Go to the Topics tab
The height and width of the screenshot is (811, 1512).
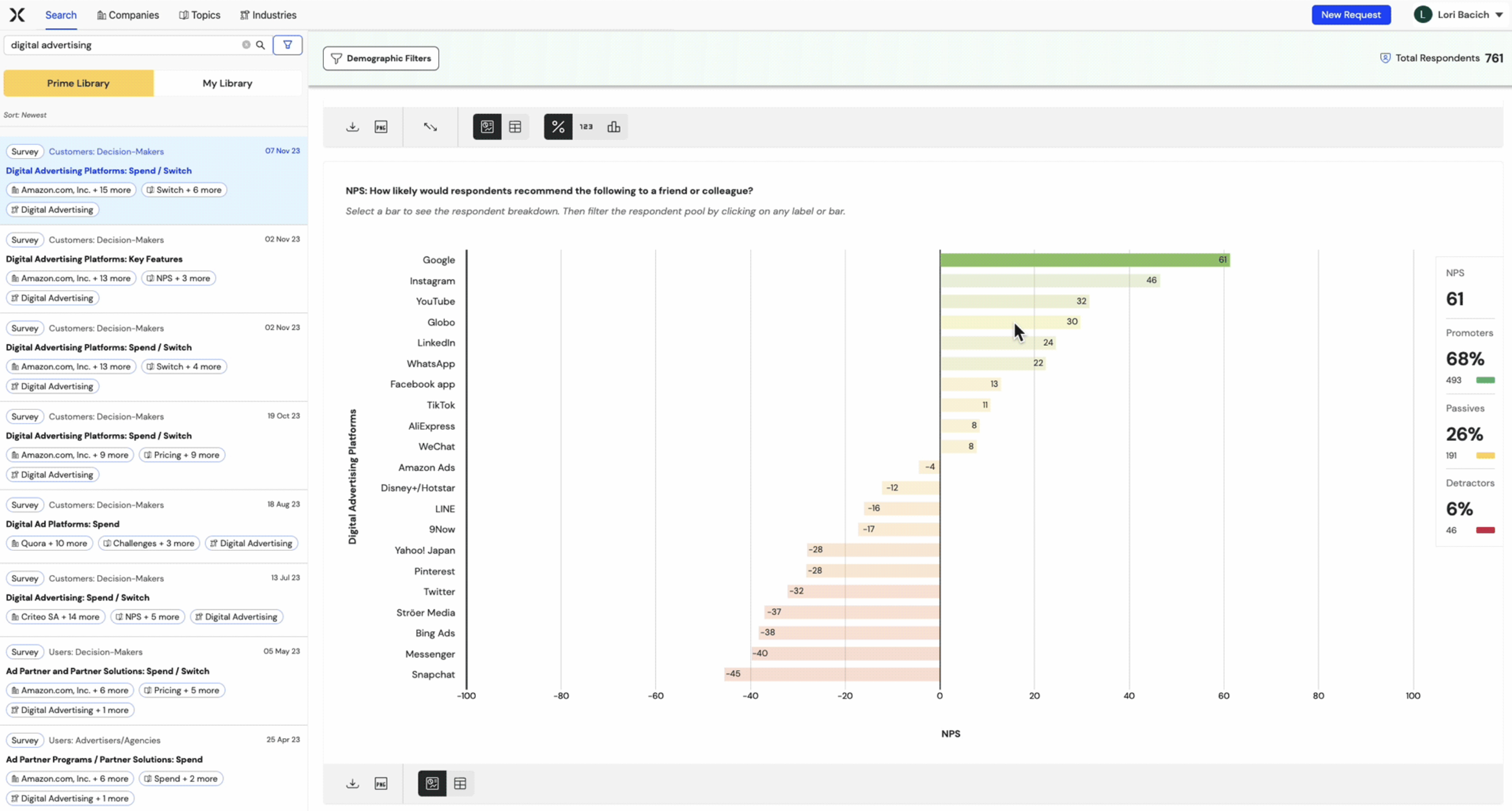(x=200, y=15)
